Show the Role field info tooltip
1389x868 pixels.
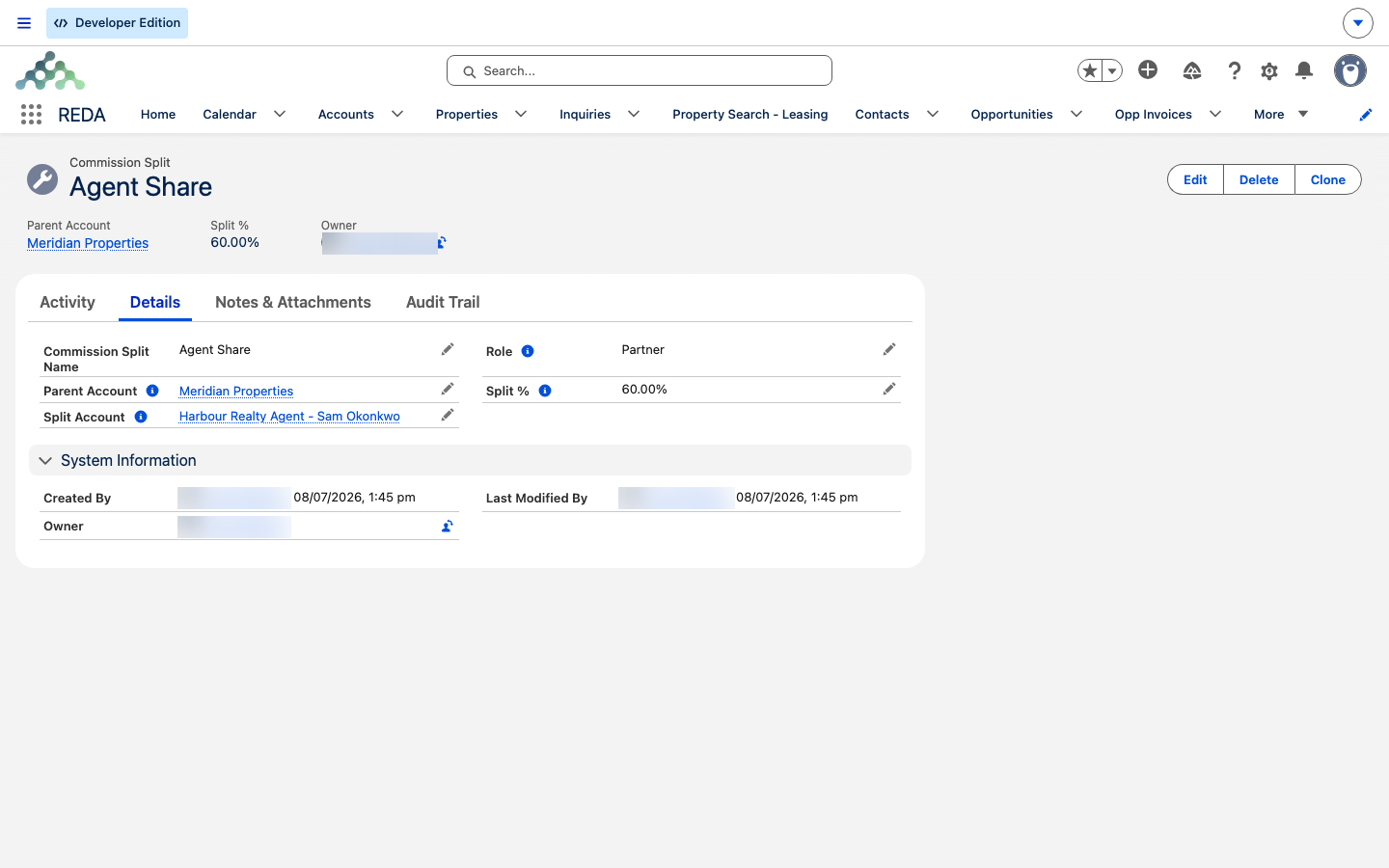(x=528, y=351)
